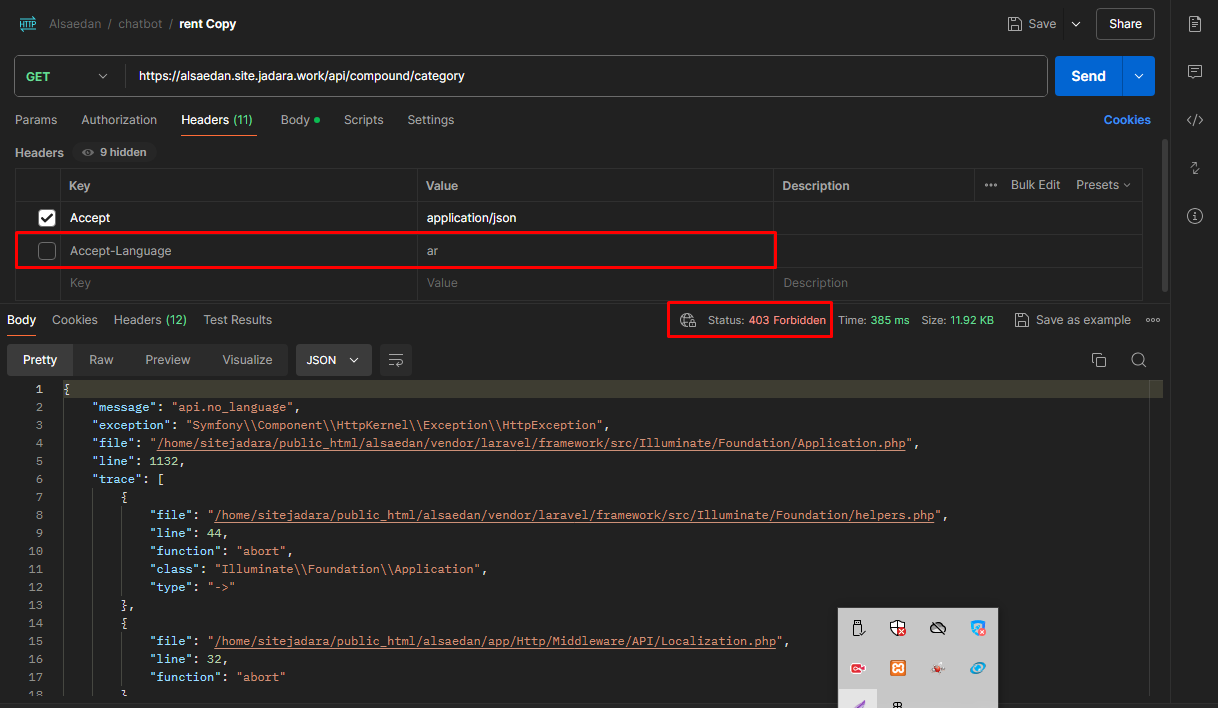Search the response body with magnifier icon
This screenshot has width=1218, height=708.
pos(1138,360)
